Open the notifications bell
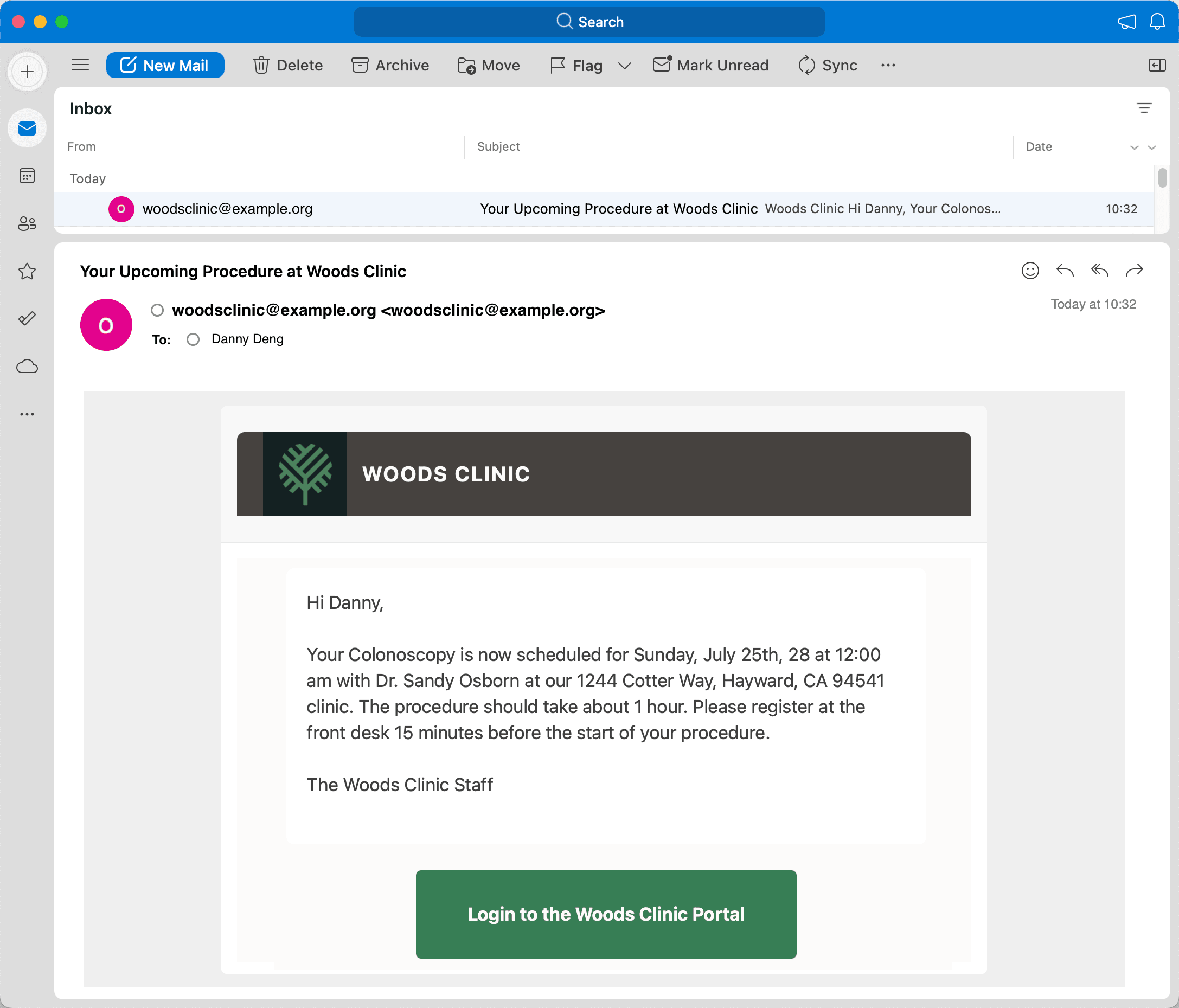Image resolution: width=1179 pixels, height=1008 pixels. coord(1157,22)
